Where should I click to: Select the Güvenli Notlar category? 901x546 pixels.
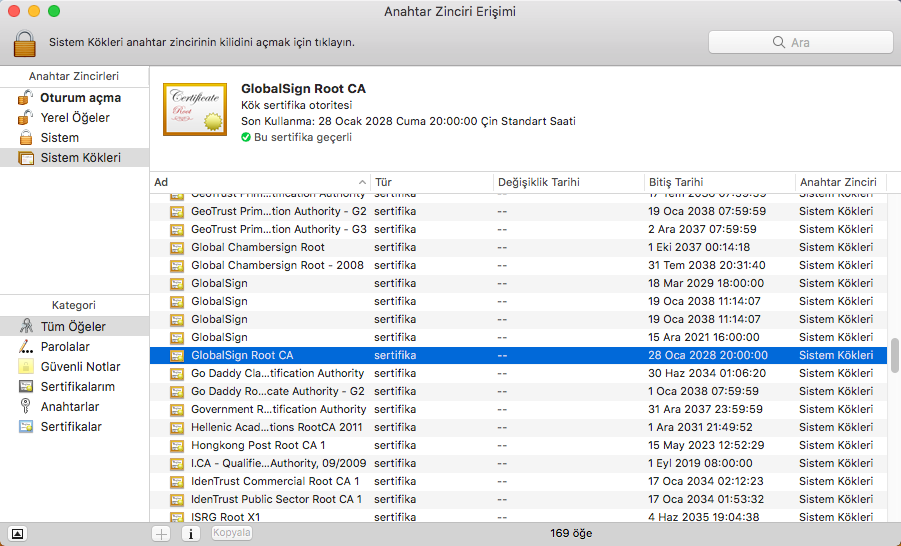coord(80,367)
